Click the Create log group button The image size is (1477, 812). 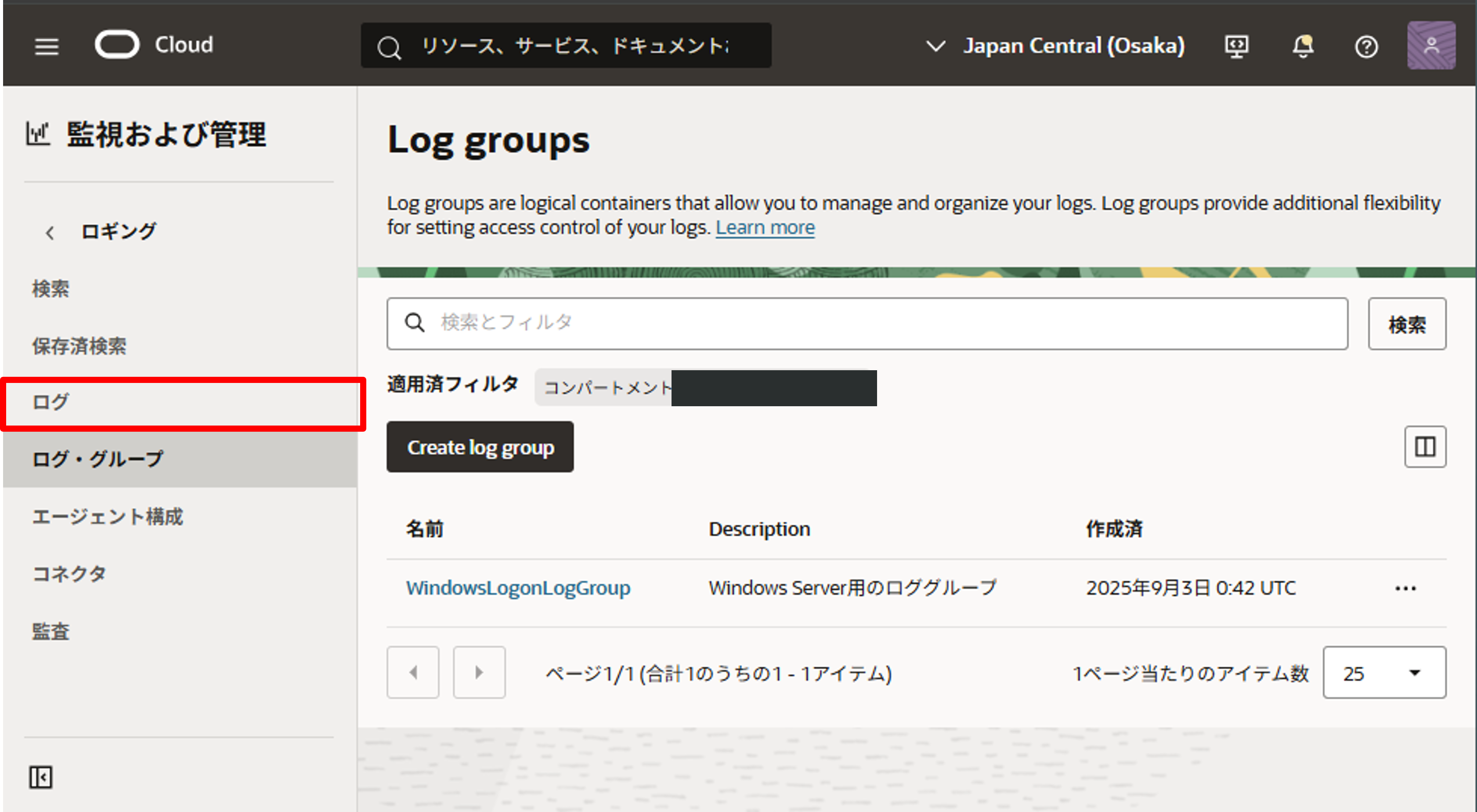click(480, 448)
